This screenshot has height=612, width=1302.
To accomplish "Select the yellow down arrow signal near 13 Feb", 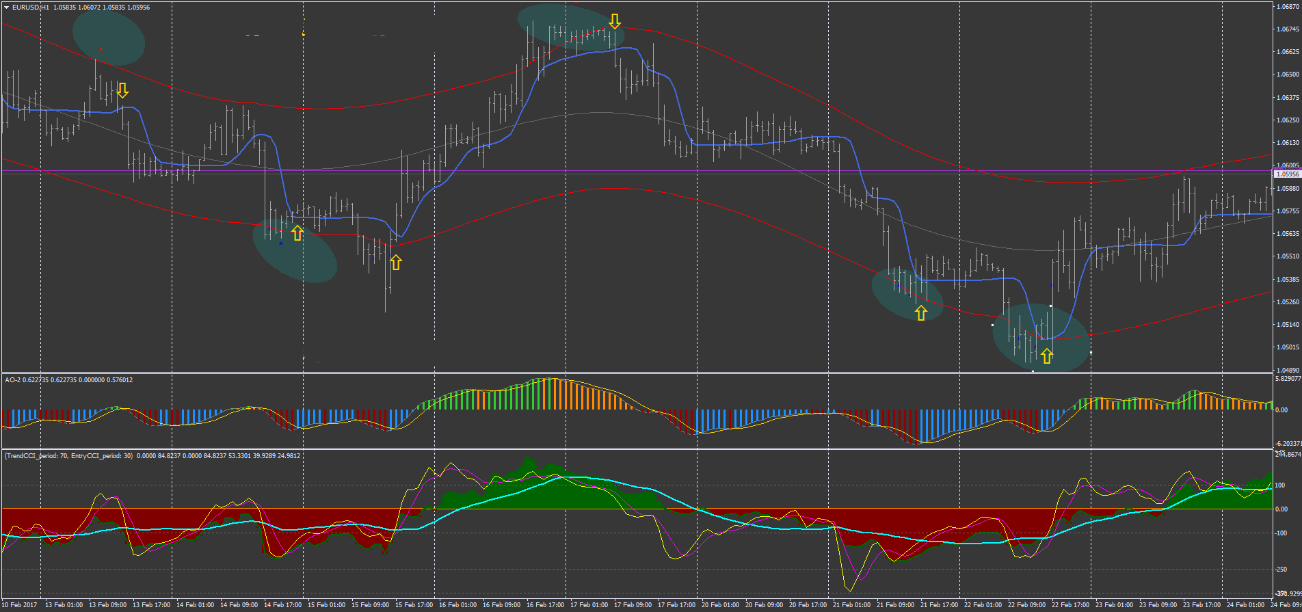I will click(x=123, y=91).
